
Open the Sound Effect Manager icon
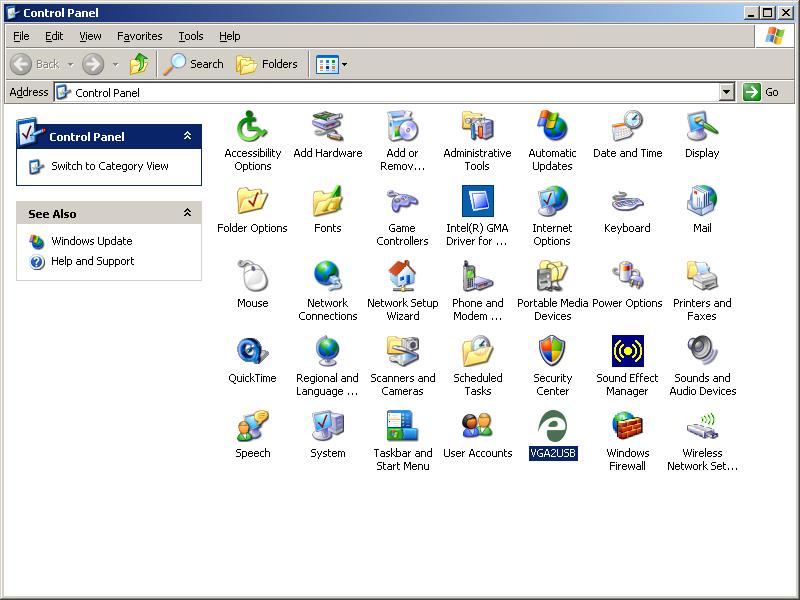point(627,352)
